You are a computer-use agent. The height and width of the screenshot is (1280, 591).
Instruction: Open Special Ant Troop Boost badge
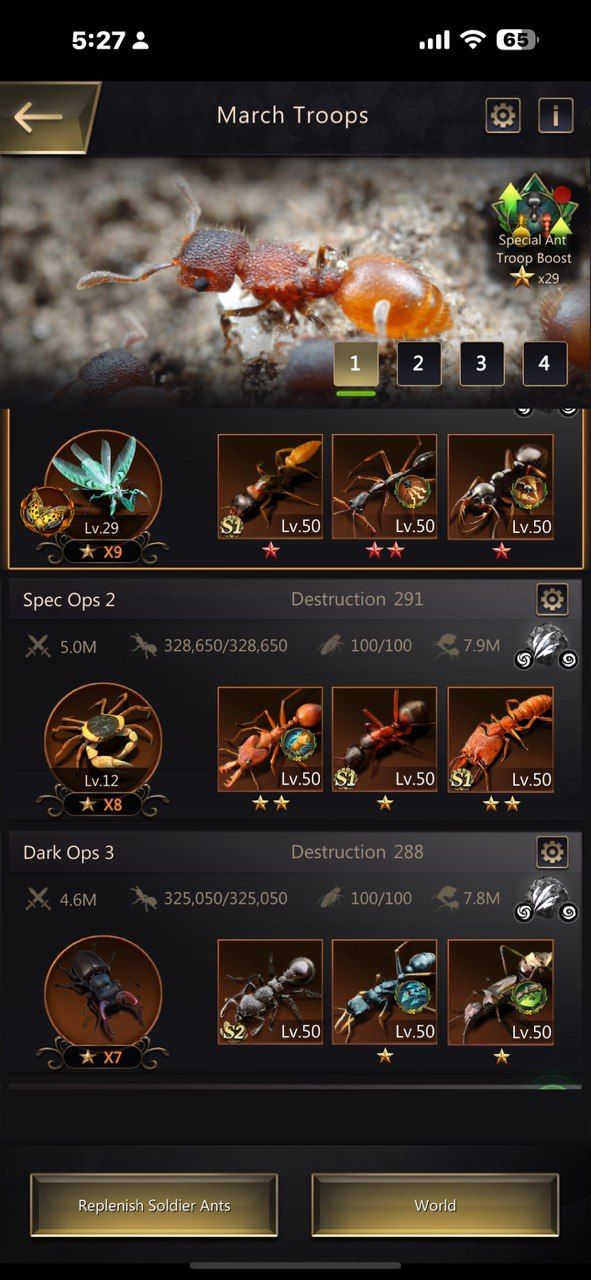(x=535, y=231)
